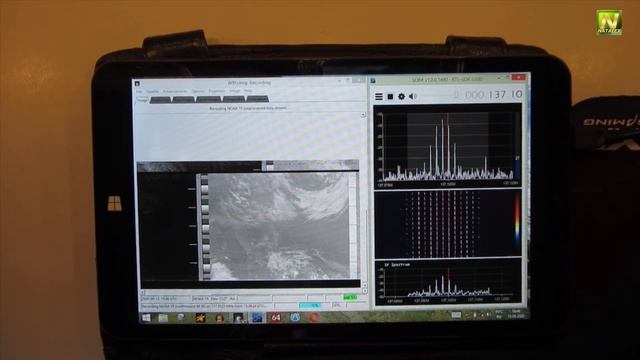The height and width of the screenshot is (360, 640).
Task: Open the WXtoImg File menu
Action: pyautogui.click(x=140, y=91)
